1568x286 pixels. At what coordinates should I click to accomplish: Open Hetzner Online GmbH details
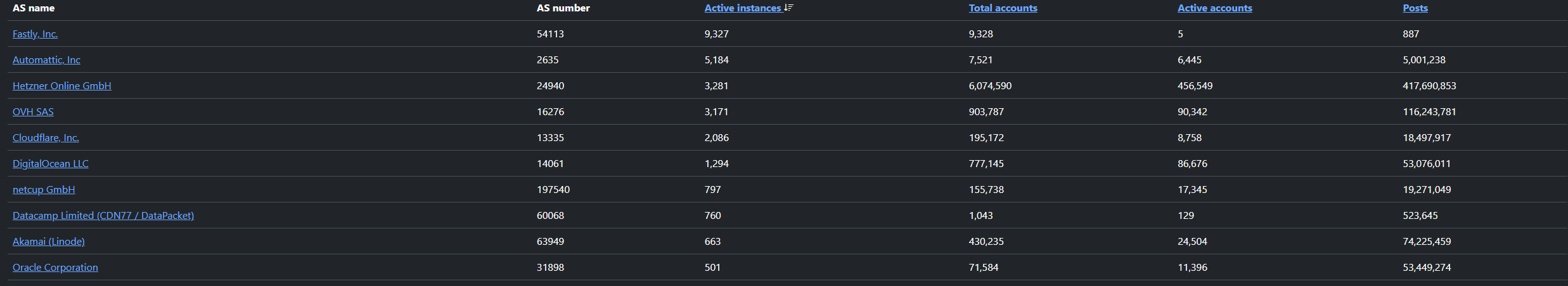[61, 86]
